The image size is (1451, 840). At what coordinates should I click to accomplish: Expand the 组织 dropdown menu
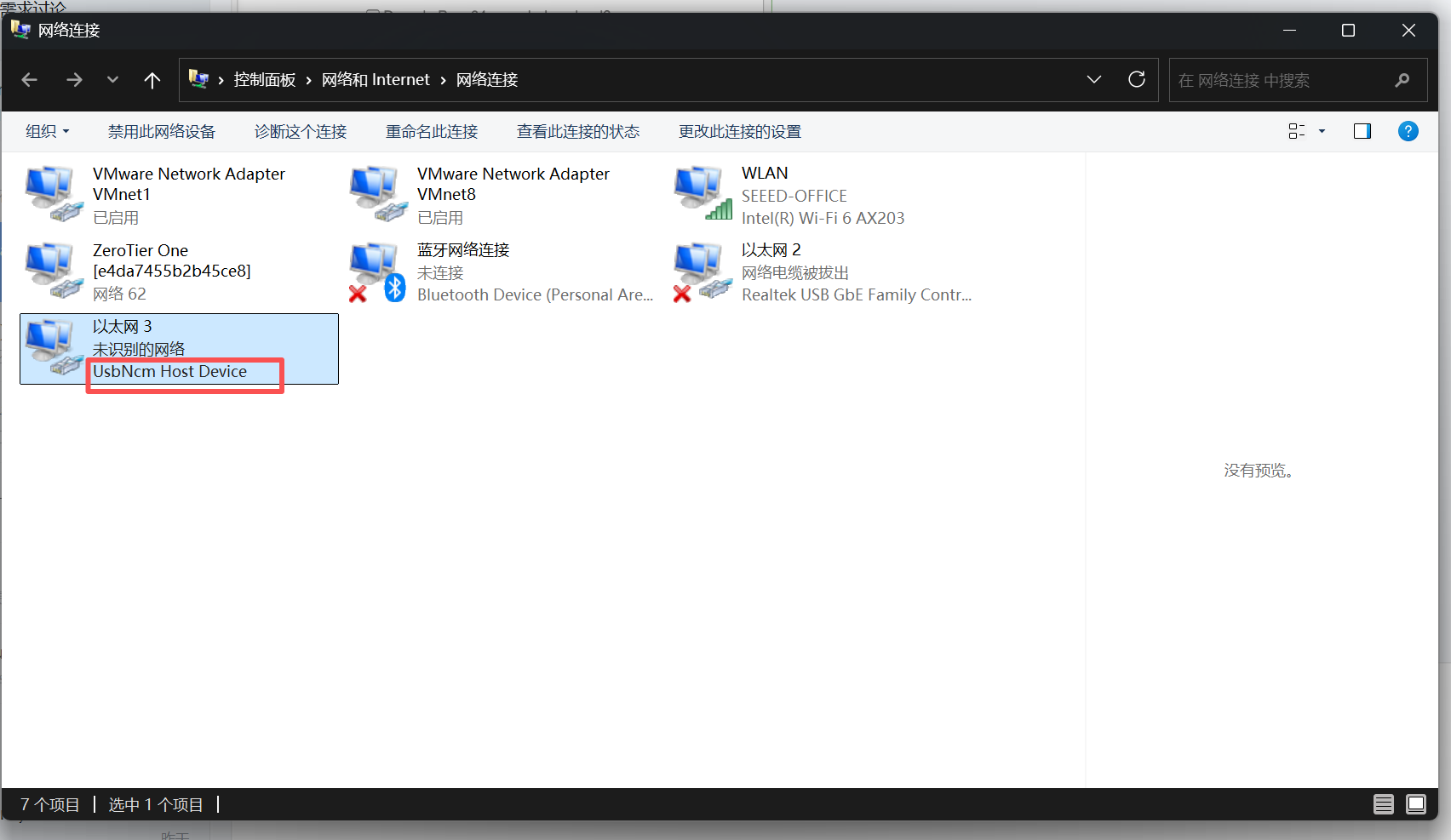[x=48, y=132]
